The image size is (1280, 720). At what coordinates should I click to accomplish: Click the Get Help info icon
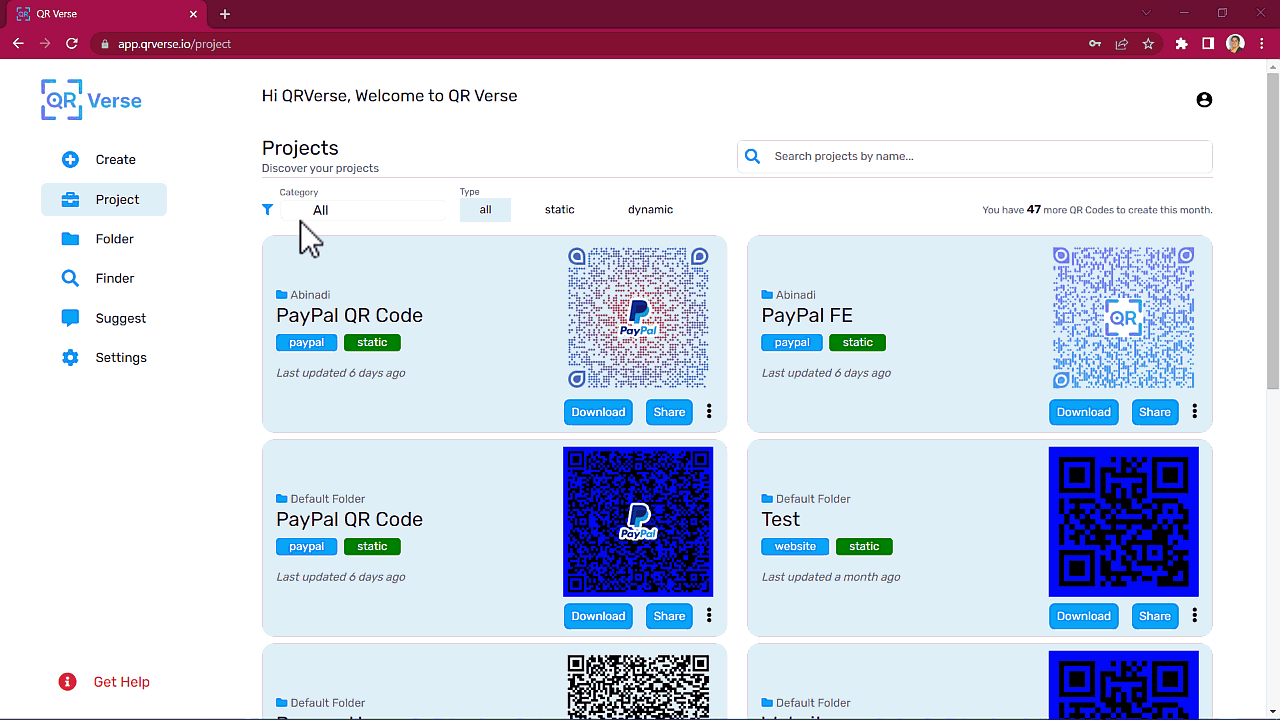pyautogui.click(x=68, y=682)
